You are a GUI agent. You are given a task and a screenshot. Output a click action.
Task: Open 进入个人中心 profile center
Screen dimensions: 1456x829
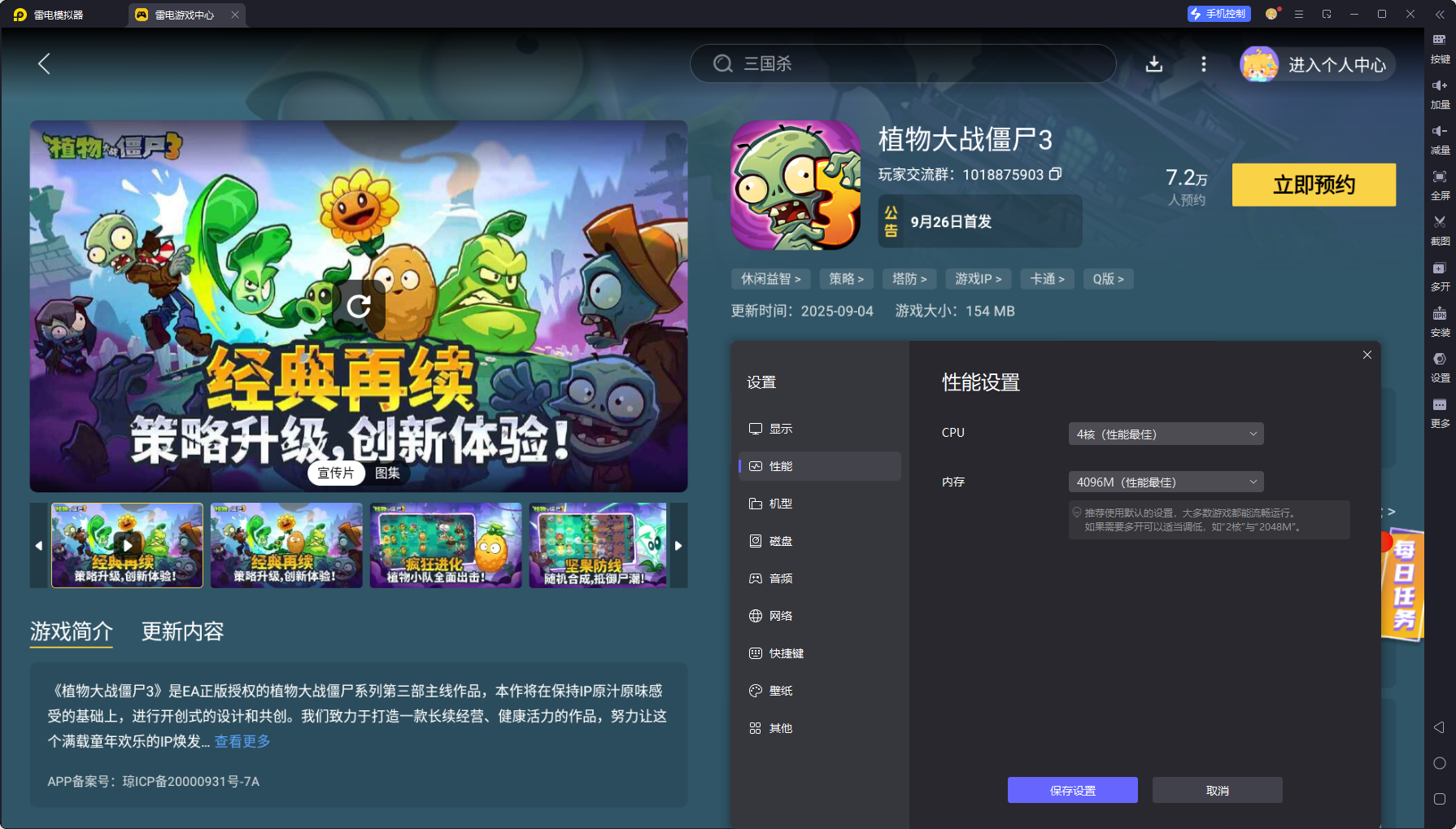[x=1317, y=64]
